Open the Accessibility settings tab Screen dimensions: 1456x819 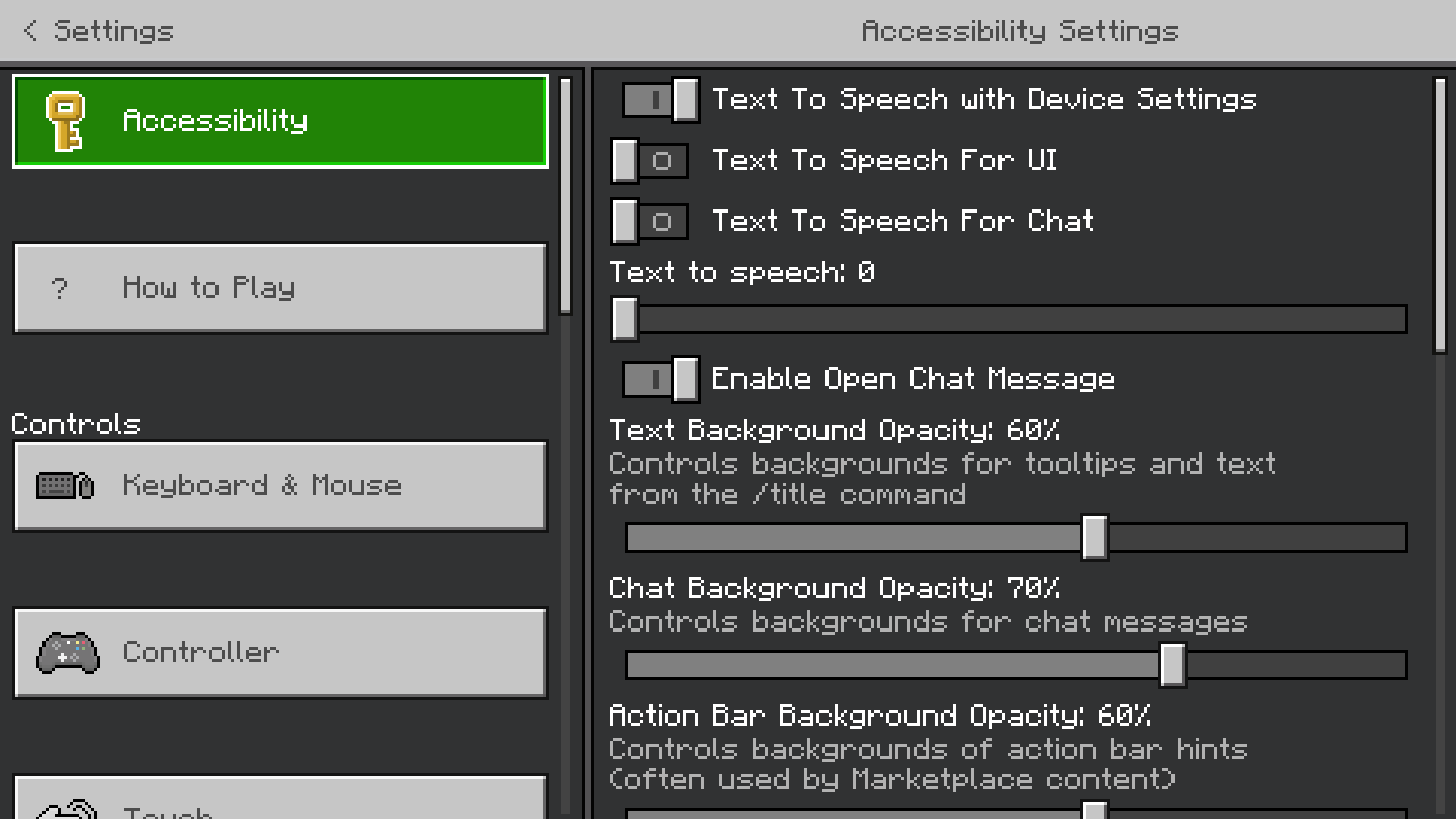(281, 121)
